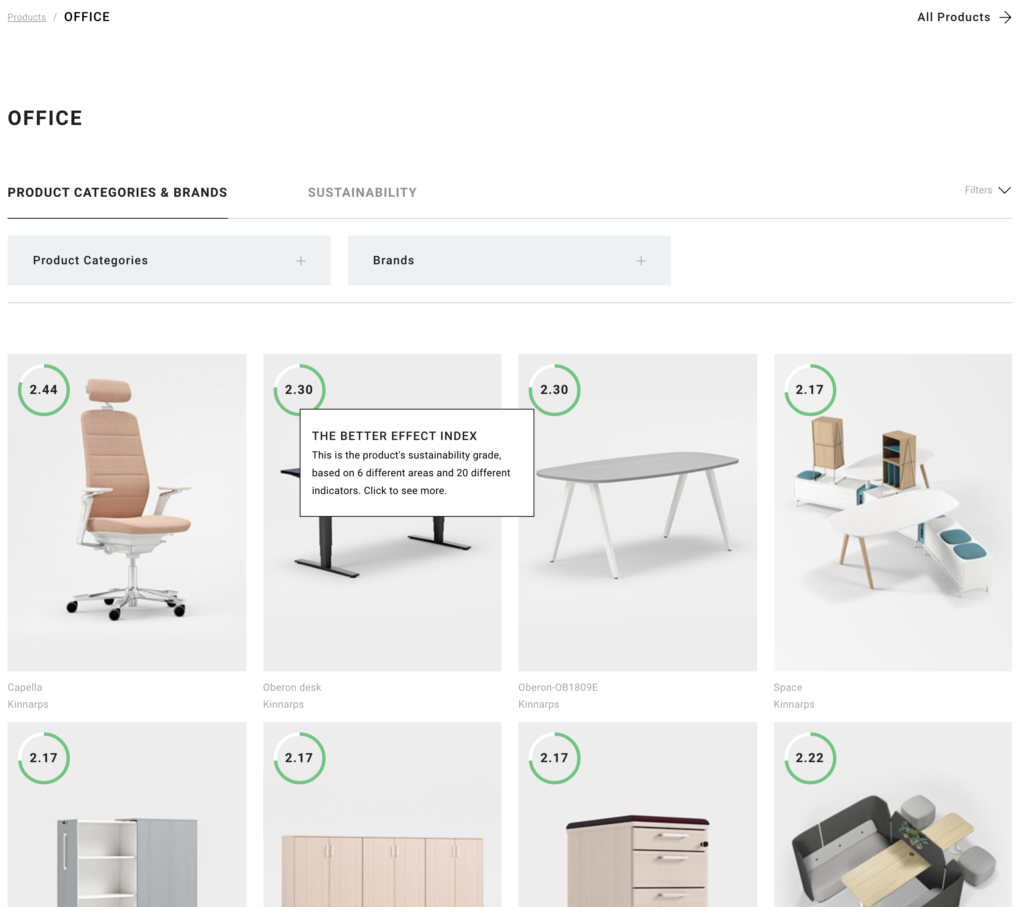Click the plus icon in Product Categories
Image resolution: width=1024 pixels, height=907 pixels.
click(300, 261)
